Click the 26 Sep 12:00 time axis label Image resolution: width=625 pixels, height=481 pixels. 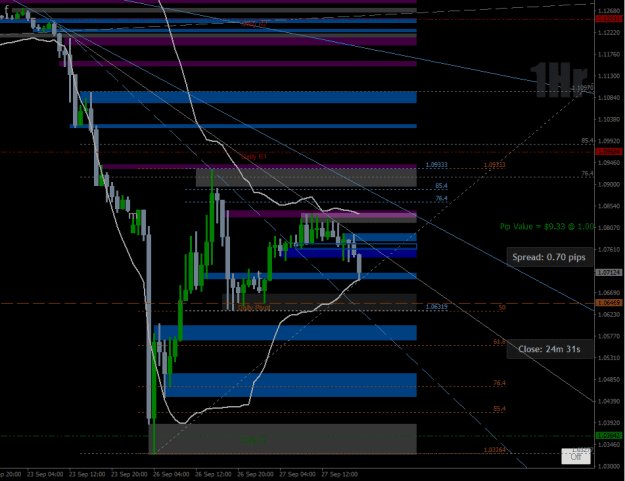click(213, 474)
